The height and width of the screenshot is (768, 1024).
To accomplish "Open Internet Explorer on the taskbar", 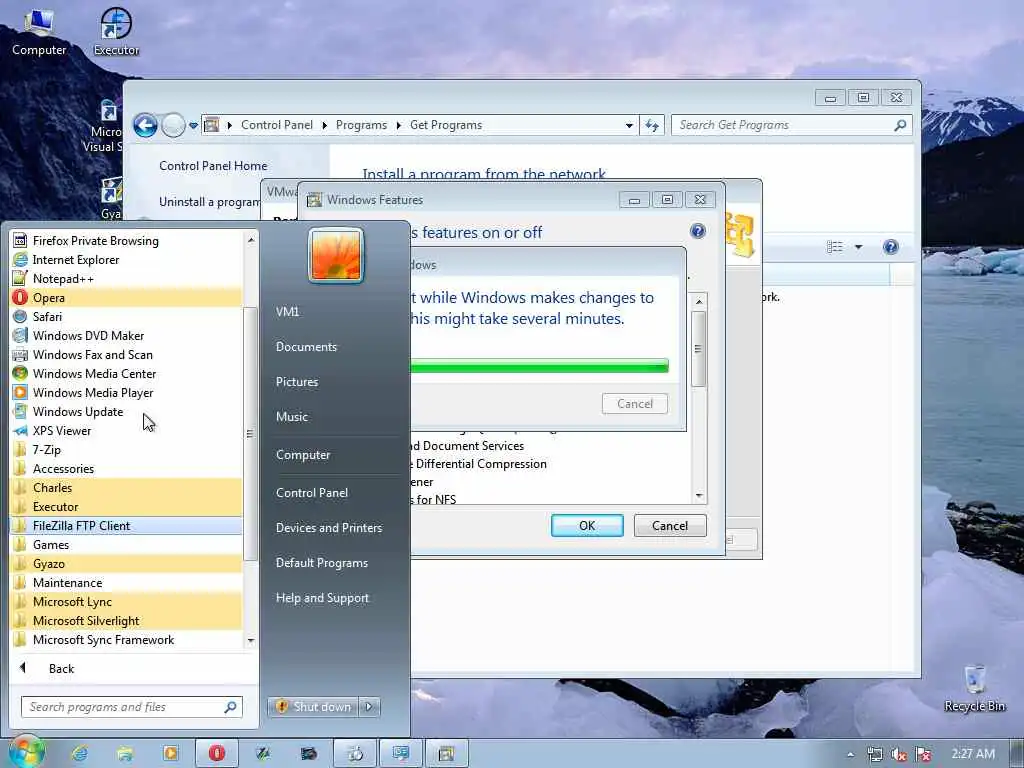I will [x=80, y=754].
